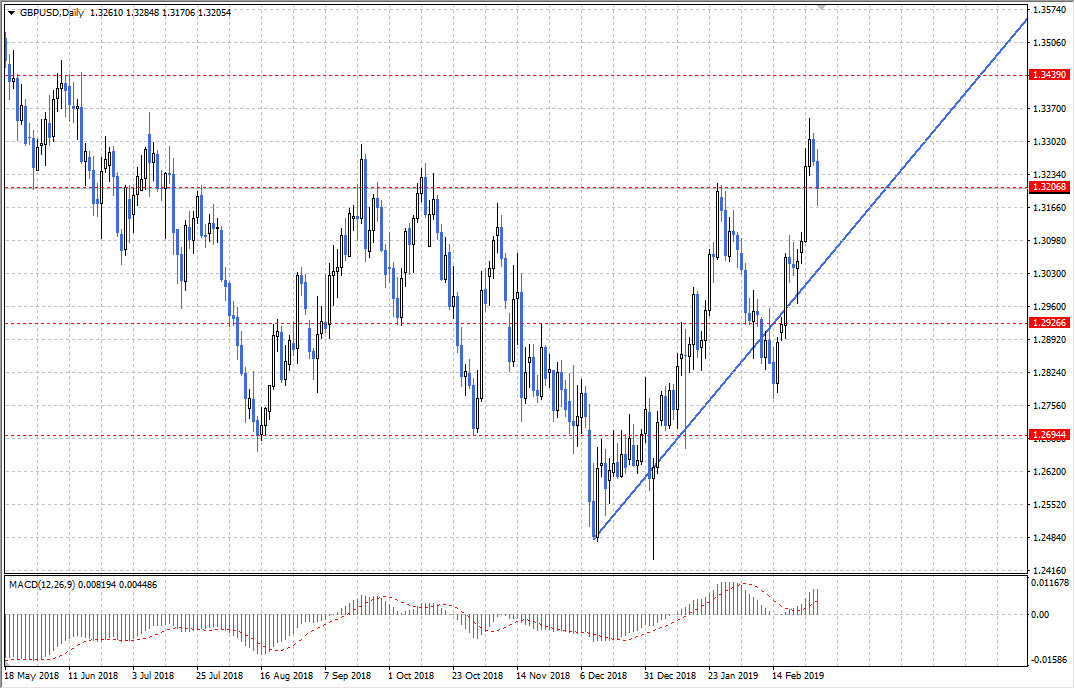This screenshot has width=1075, height=689.
Task: Click the 23 Jan 2019 date label
Action: [x=734, y=675]
